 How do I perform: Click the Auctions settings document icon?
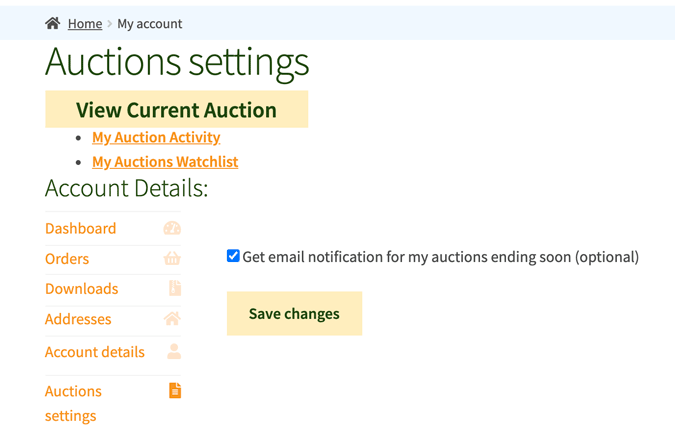(x=175, y=390)
